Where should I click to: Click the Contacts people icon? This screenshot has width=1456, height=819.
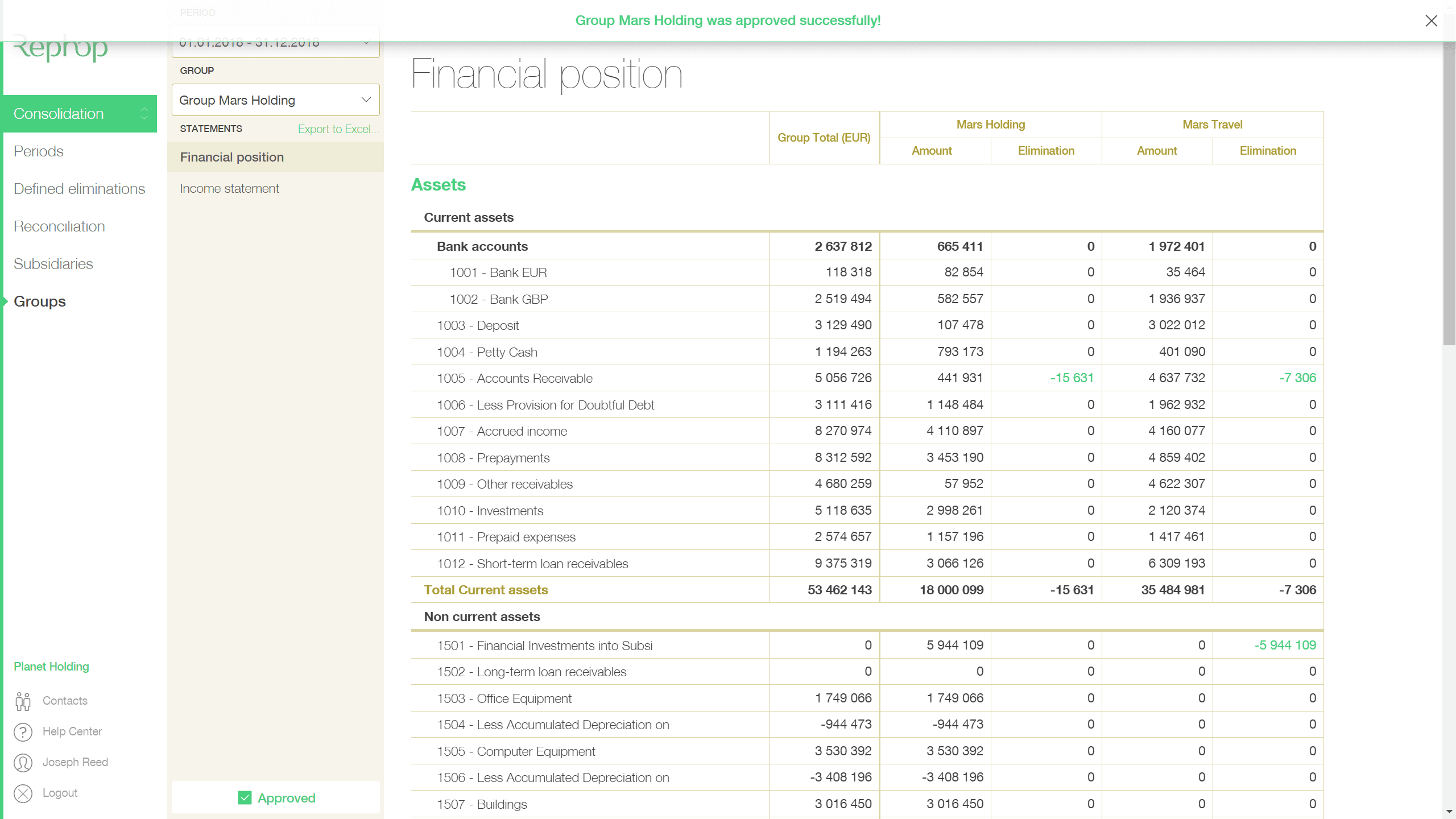23,701
